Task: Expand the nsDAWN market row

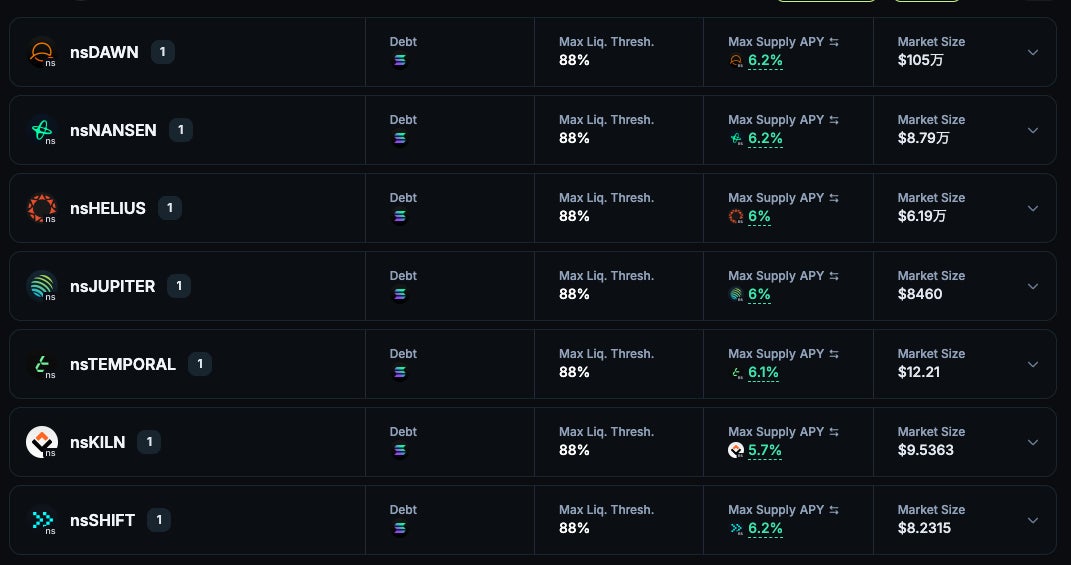Action: pyautogui.click(x=1033, y=52)
